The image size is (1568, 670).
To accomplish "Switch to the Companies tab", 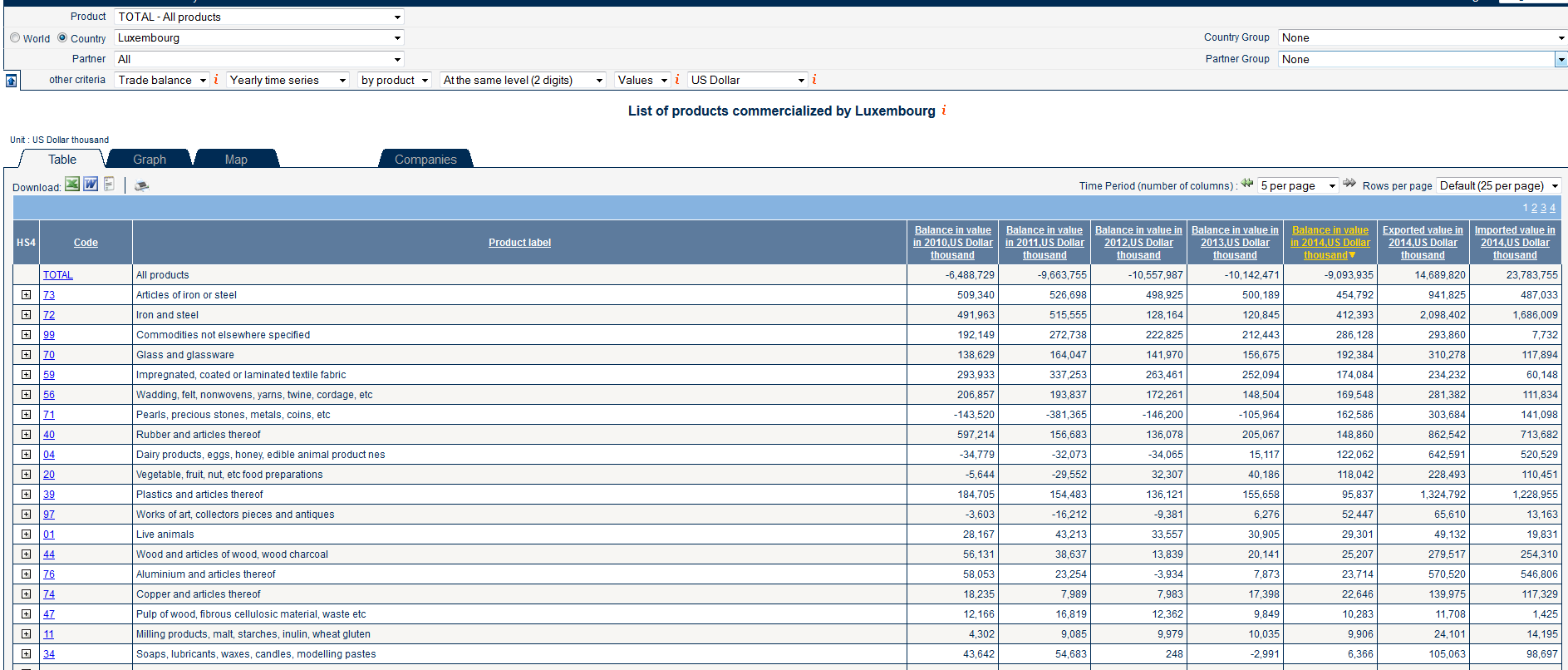I will pos(425,159).
